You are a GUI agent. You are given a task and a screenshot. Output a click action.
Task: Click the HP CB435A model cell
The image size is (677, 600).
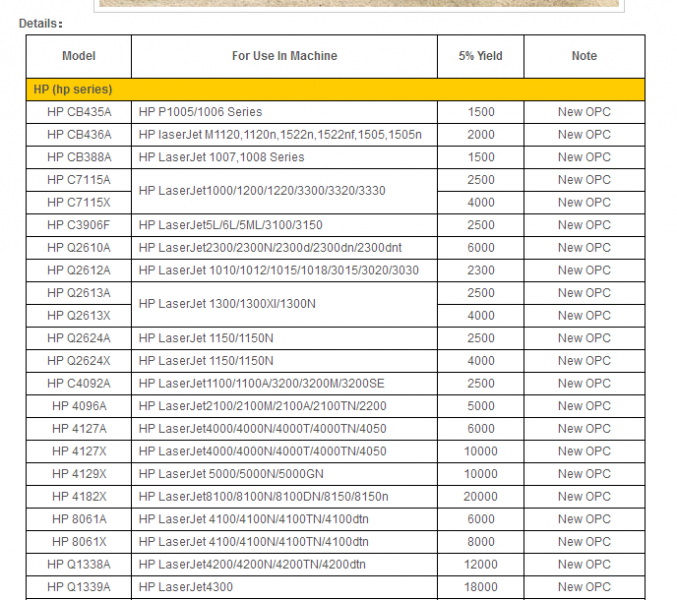click(x=79, y=112)
